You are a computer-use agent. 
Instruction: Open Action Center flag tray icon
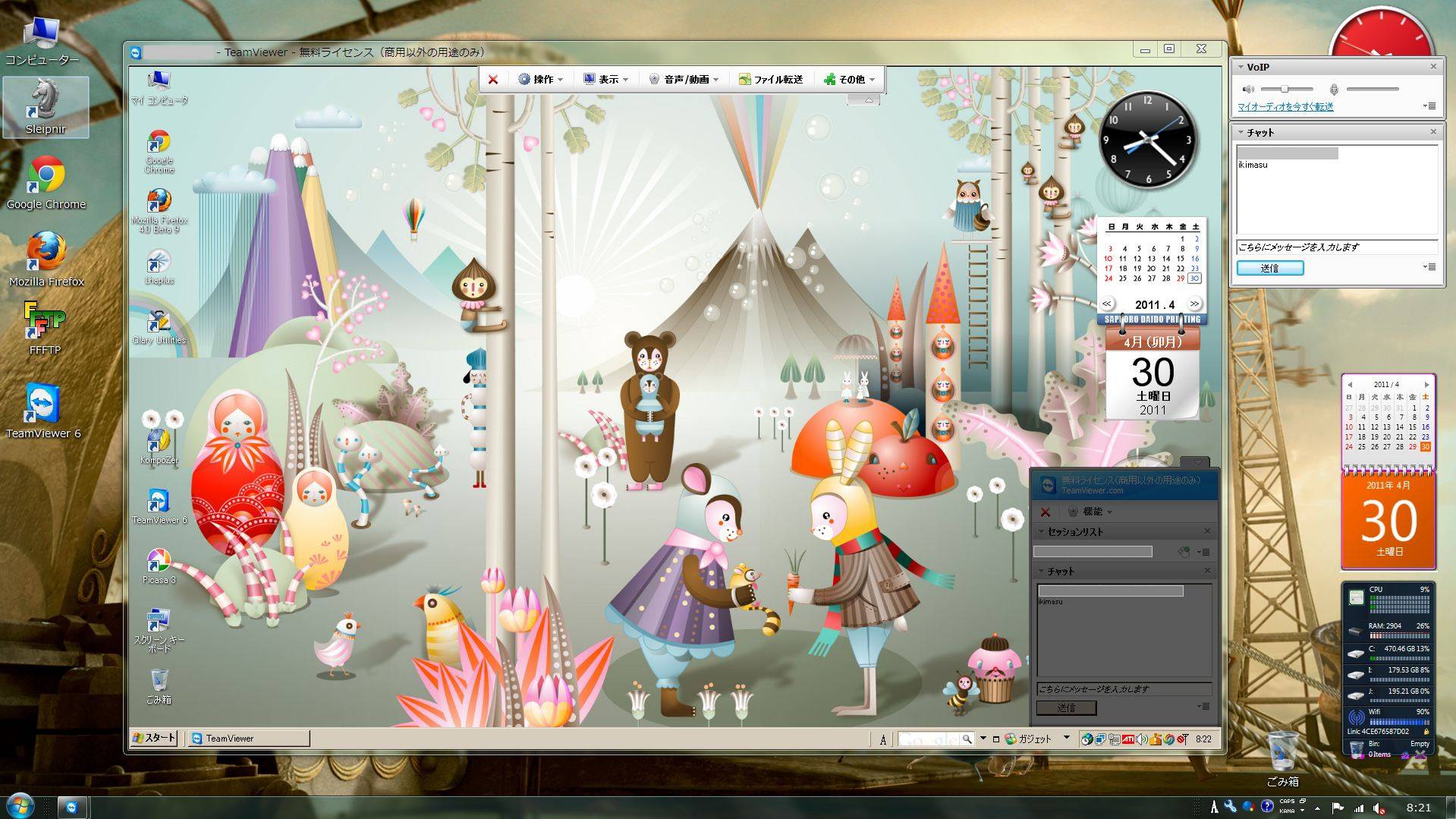click(1338, 808)
